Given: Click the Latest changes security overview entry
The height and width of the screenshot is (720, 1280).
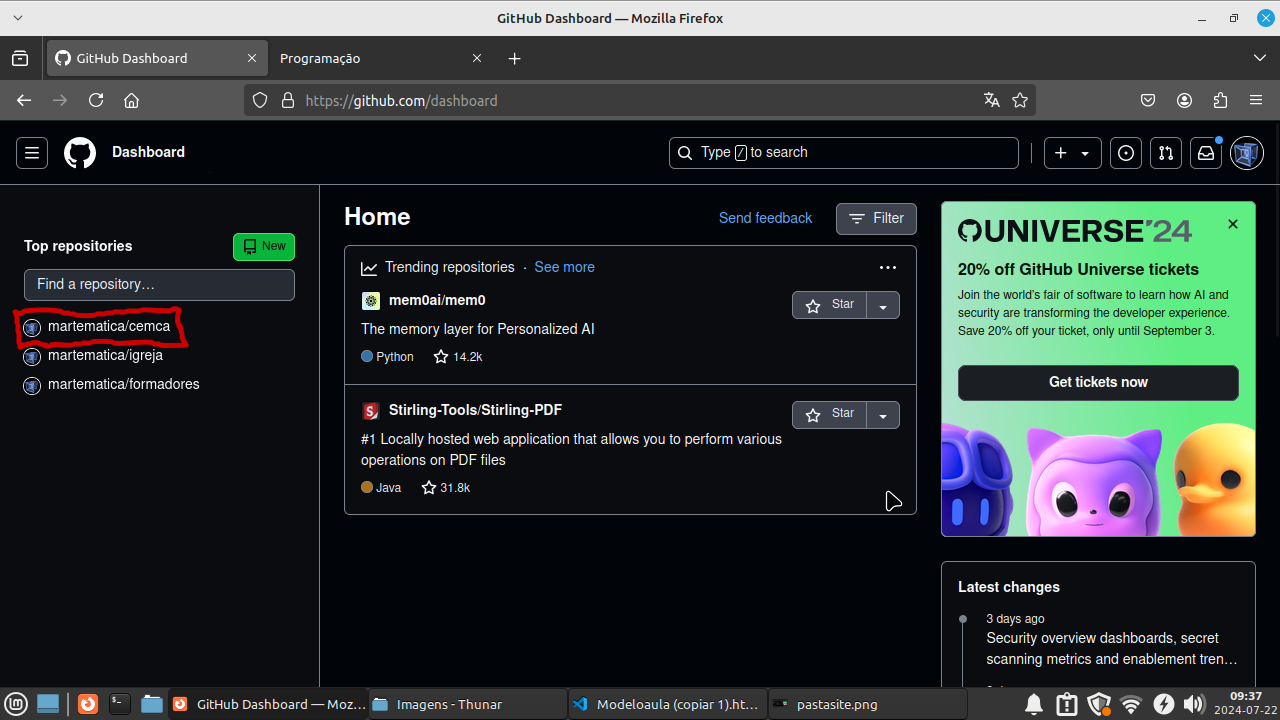Looking at the screenshot, I should coord(1112,649).
